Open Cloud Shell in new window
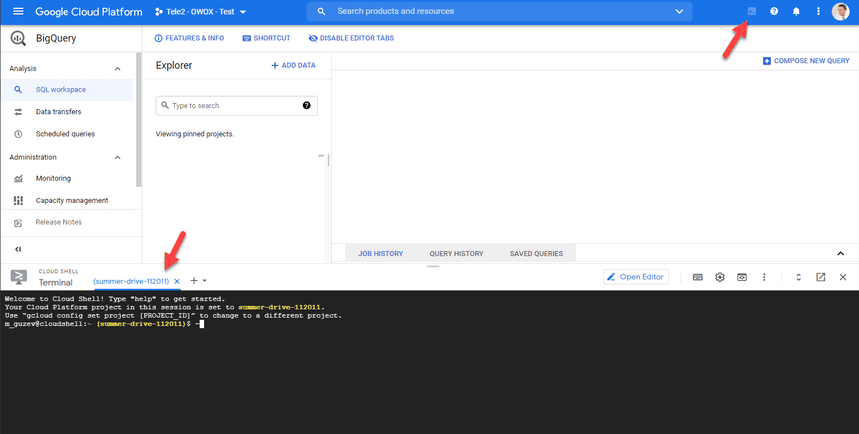 click(820, 277)
